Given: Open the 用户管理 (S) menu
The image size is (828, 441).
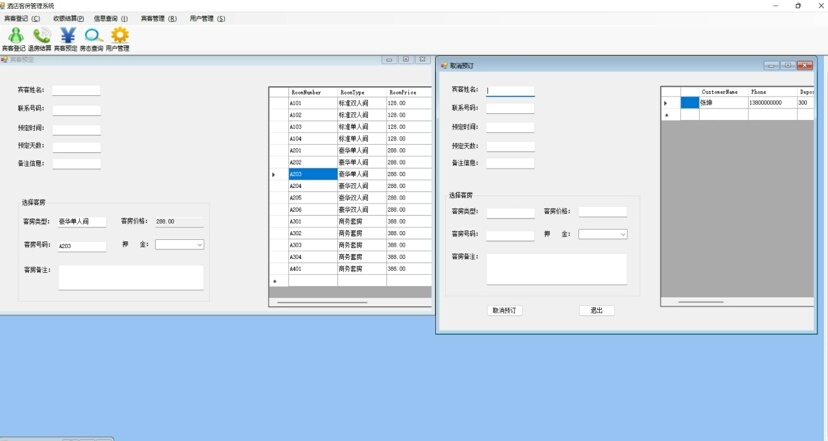Looking at the screenshot, I should [x=208, y=18].
